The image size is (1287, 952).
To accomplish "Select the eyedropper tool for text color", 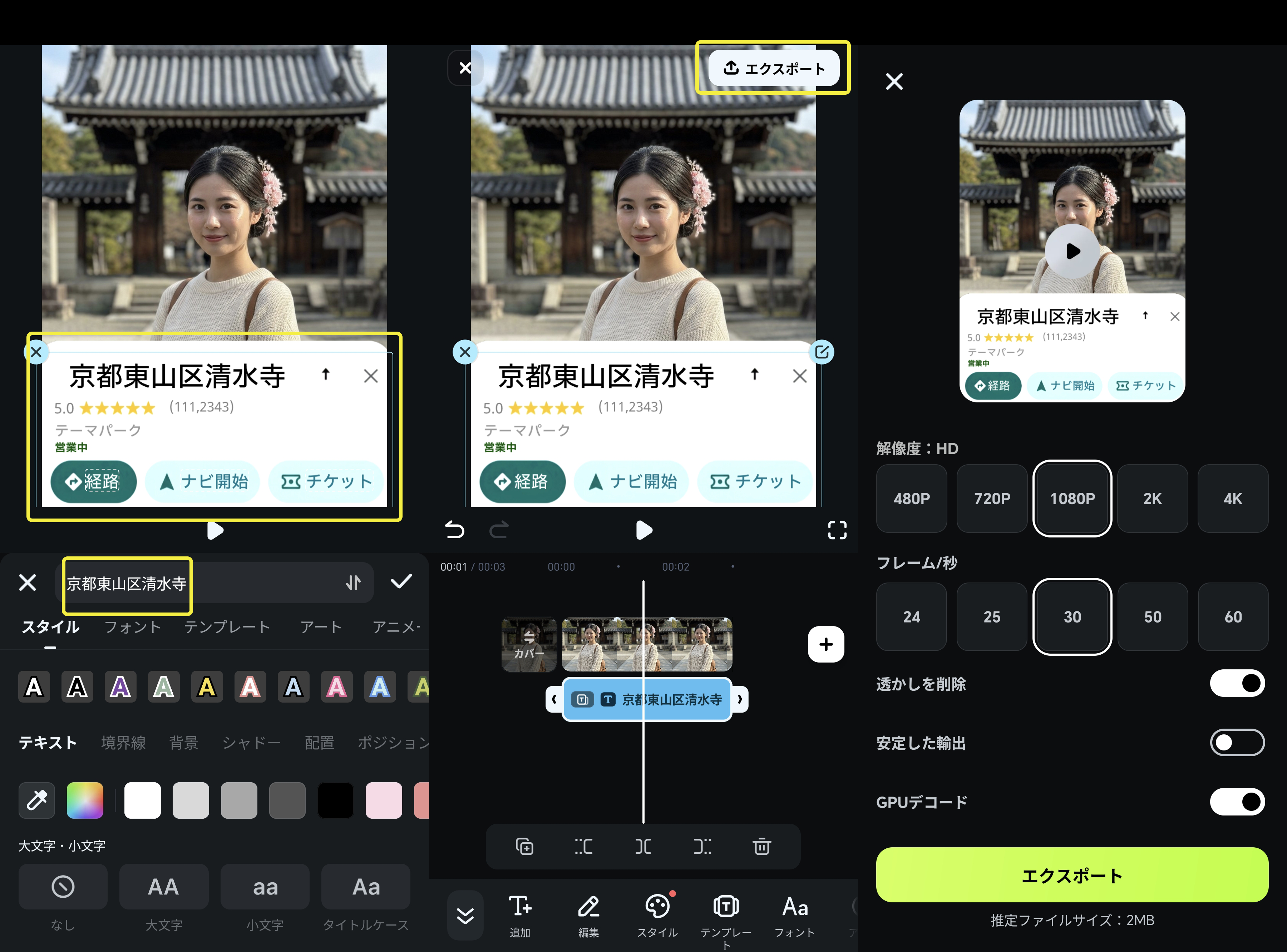I will 36,800.
